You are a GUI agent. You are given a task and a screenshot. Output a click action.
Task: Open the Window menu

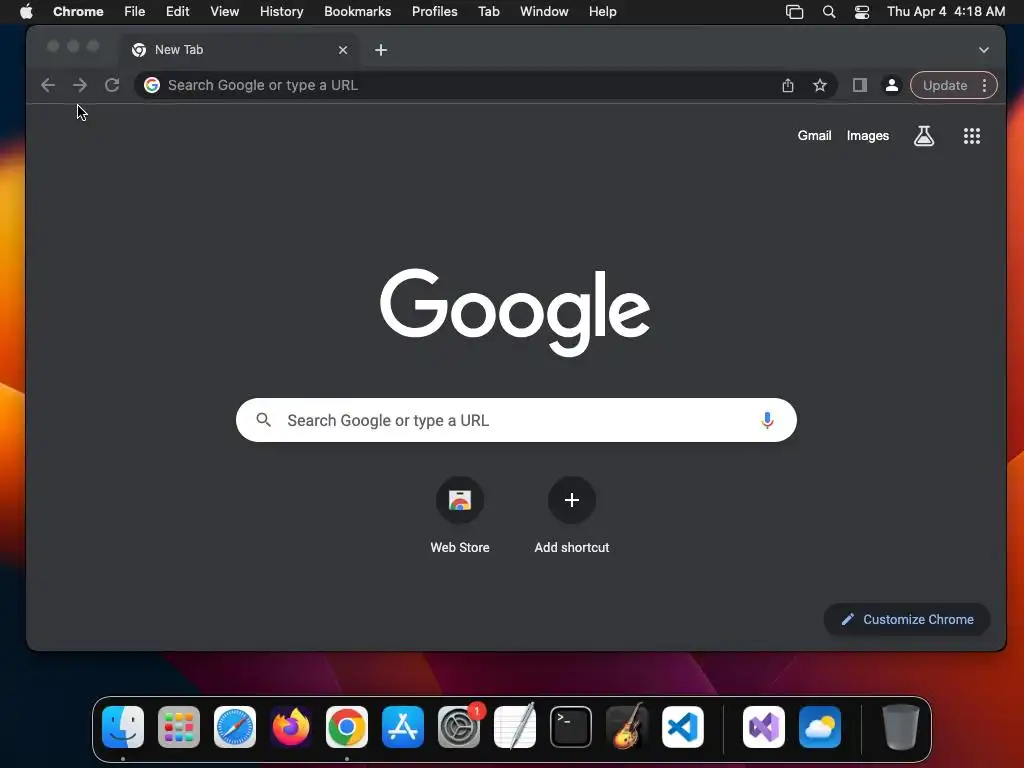[x=544, y=11]
